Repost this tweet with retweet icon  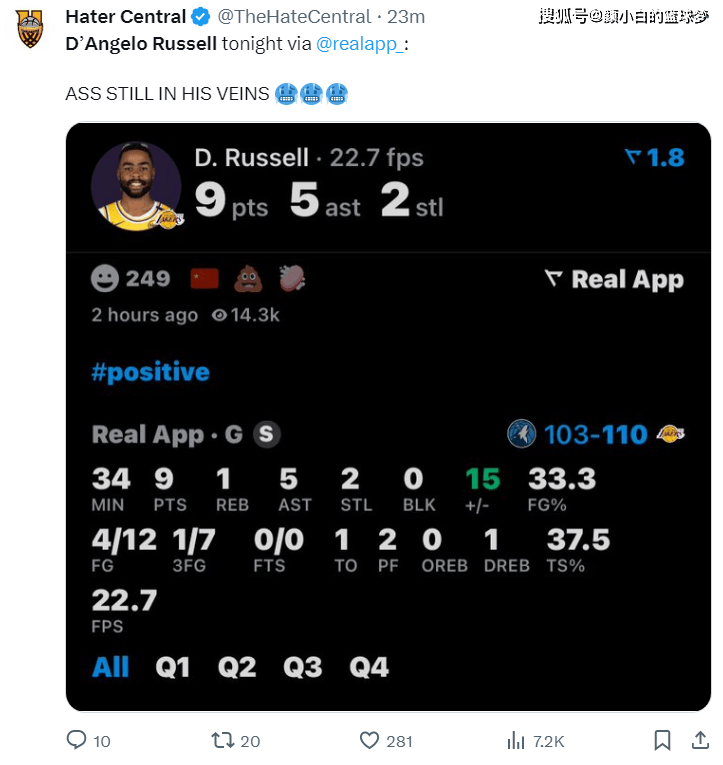[x=222, y=740]
